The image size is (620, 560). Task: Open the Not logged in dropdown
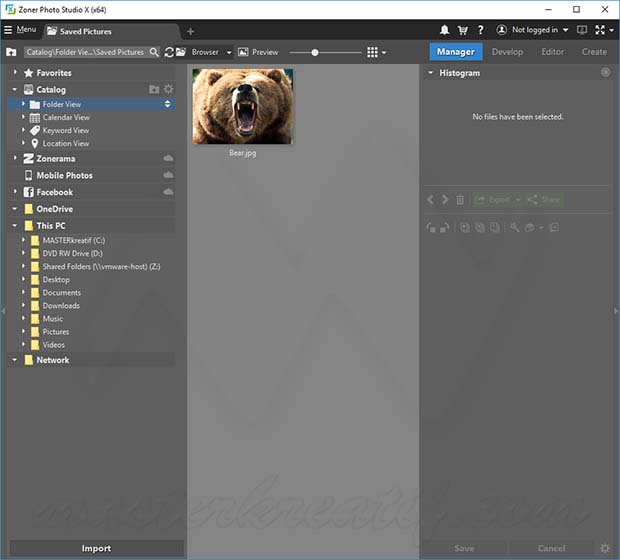tap(565, 30)
